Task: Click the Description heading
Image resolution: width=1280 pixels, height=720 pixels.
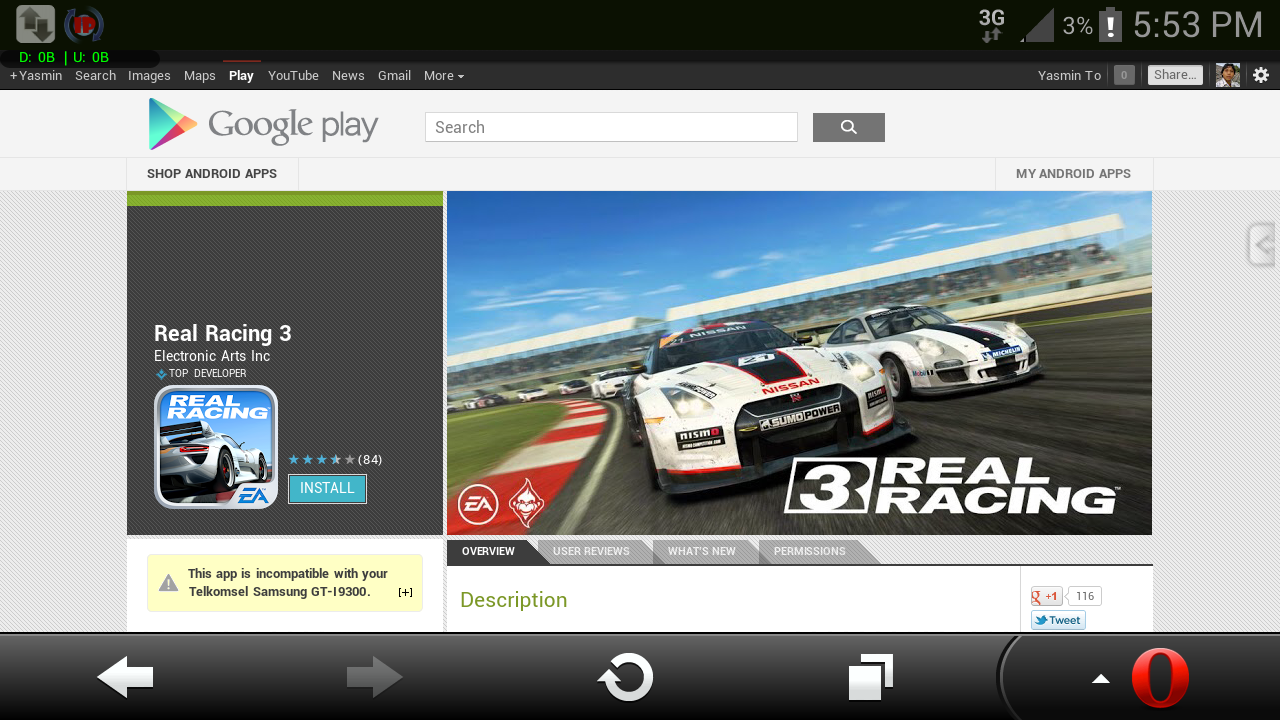Action: [514, 600]
